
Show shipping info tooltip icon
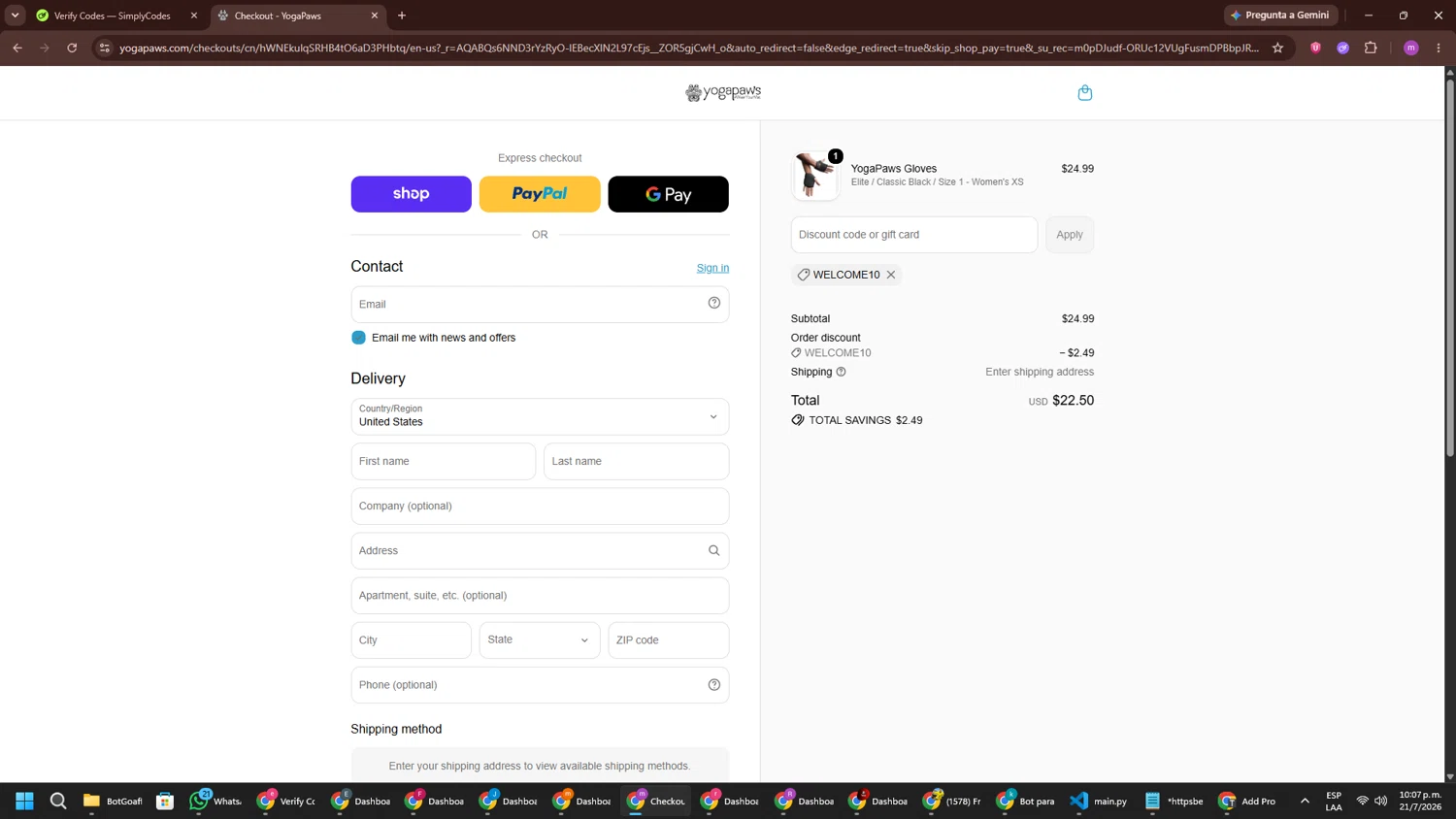842,372
